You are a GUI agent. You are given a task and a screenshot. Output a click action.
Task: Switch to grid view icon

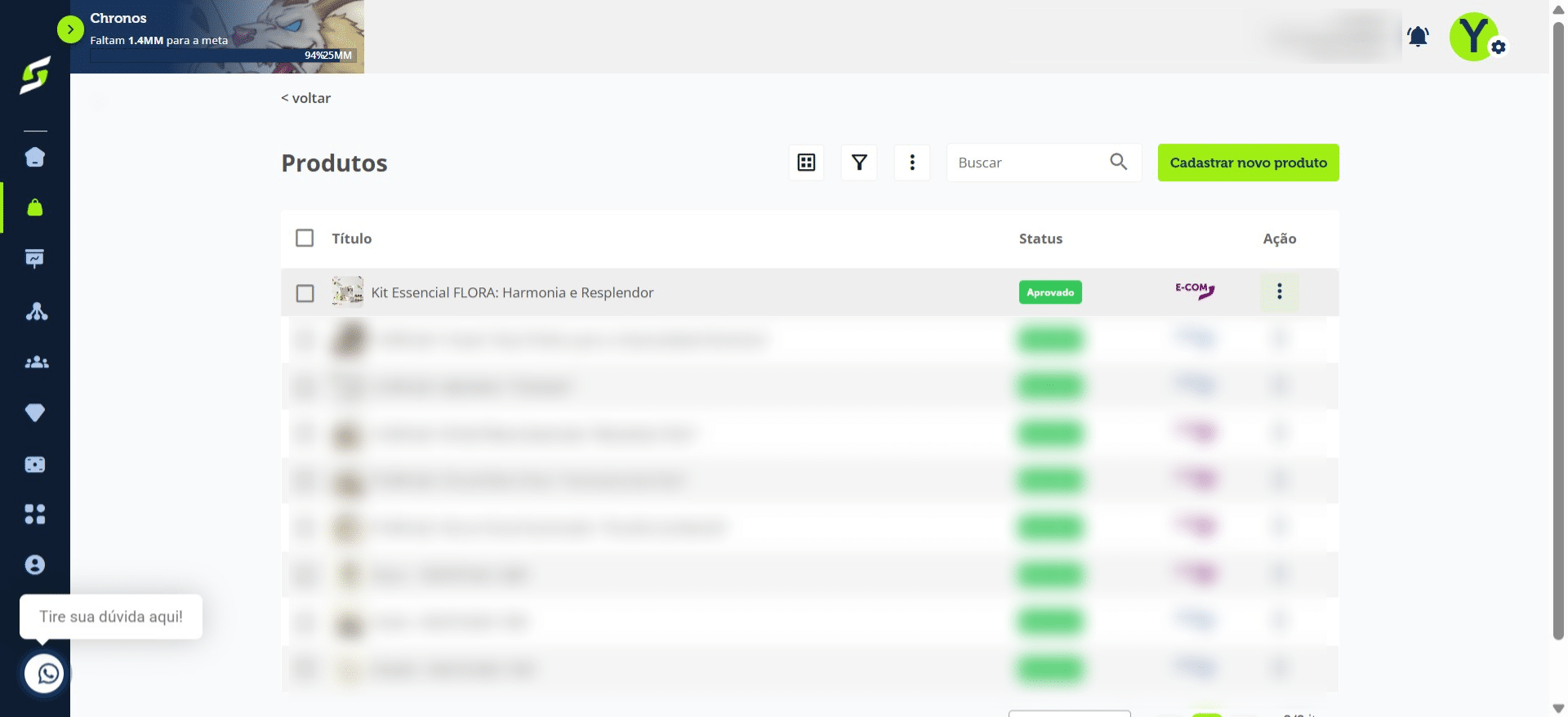coord(807,163)
